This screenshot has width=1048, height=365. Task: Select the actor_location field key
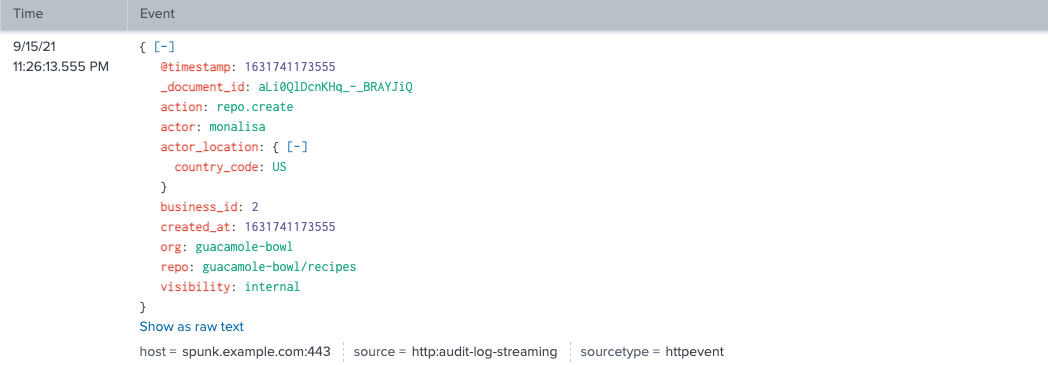(x=209, y=147)
